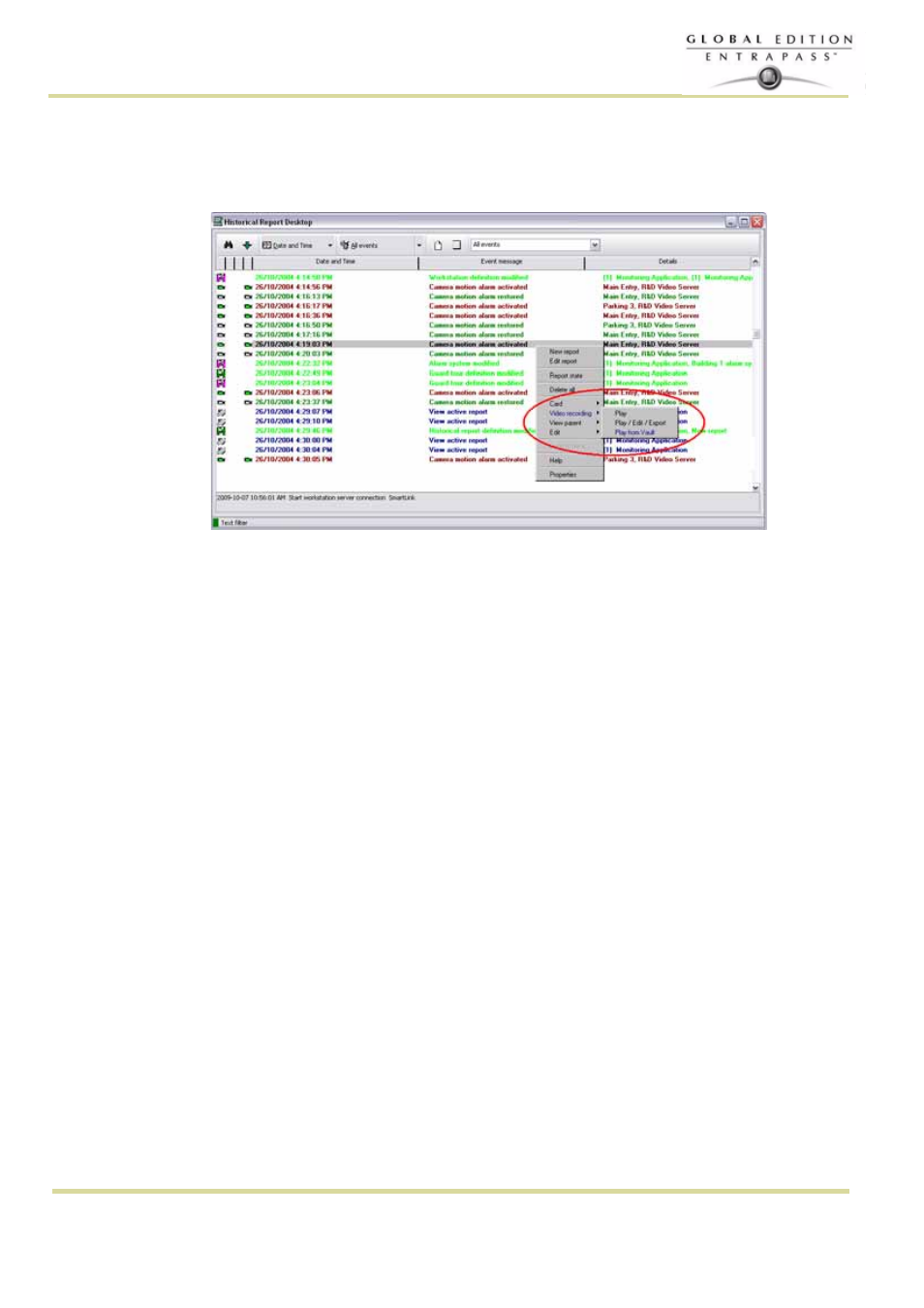Sort by Date and Time column header
This screenshot has height=1308, width=924.
pos(335,262)
